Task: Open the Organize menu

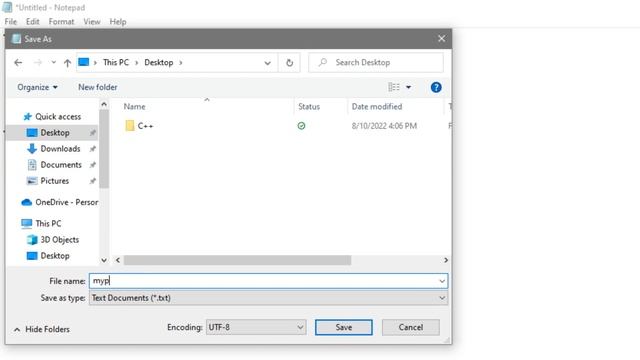Action: click(x=37, y=87)
